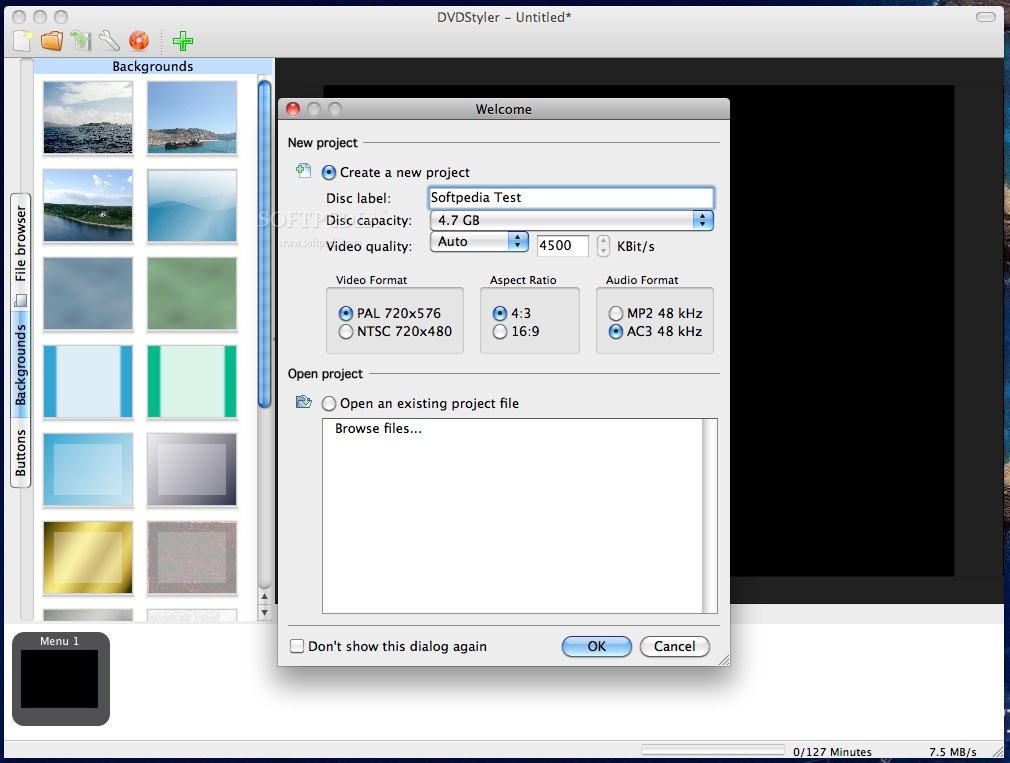Click the Disc label text field
The width and height of the screenshot is (1010, 763).
tap(571, 198)
